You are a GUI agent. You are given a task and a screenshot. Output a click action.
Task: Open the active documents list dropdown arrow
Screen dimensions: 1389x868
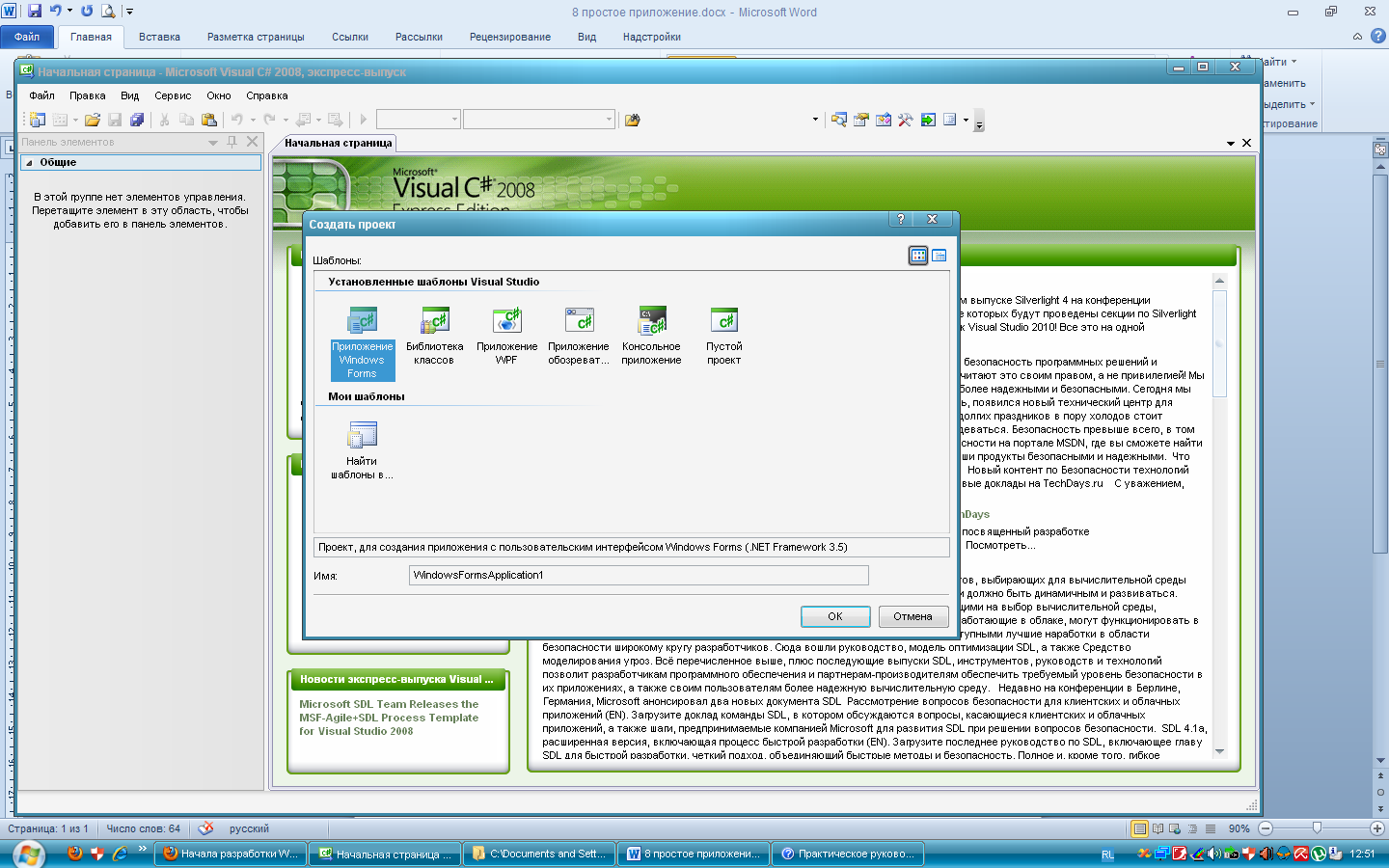tap(1231, 143)
